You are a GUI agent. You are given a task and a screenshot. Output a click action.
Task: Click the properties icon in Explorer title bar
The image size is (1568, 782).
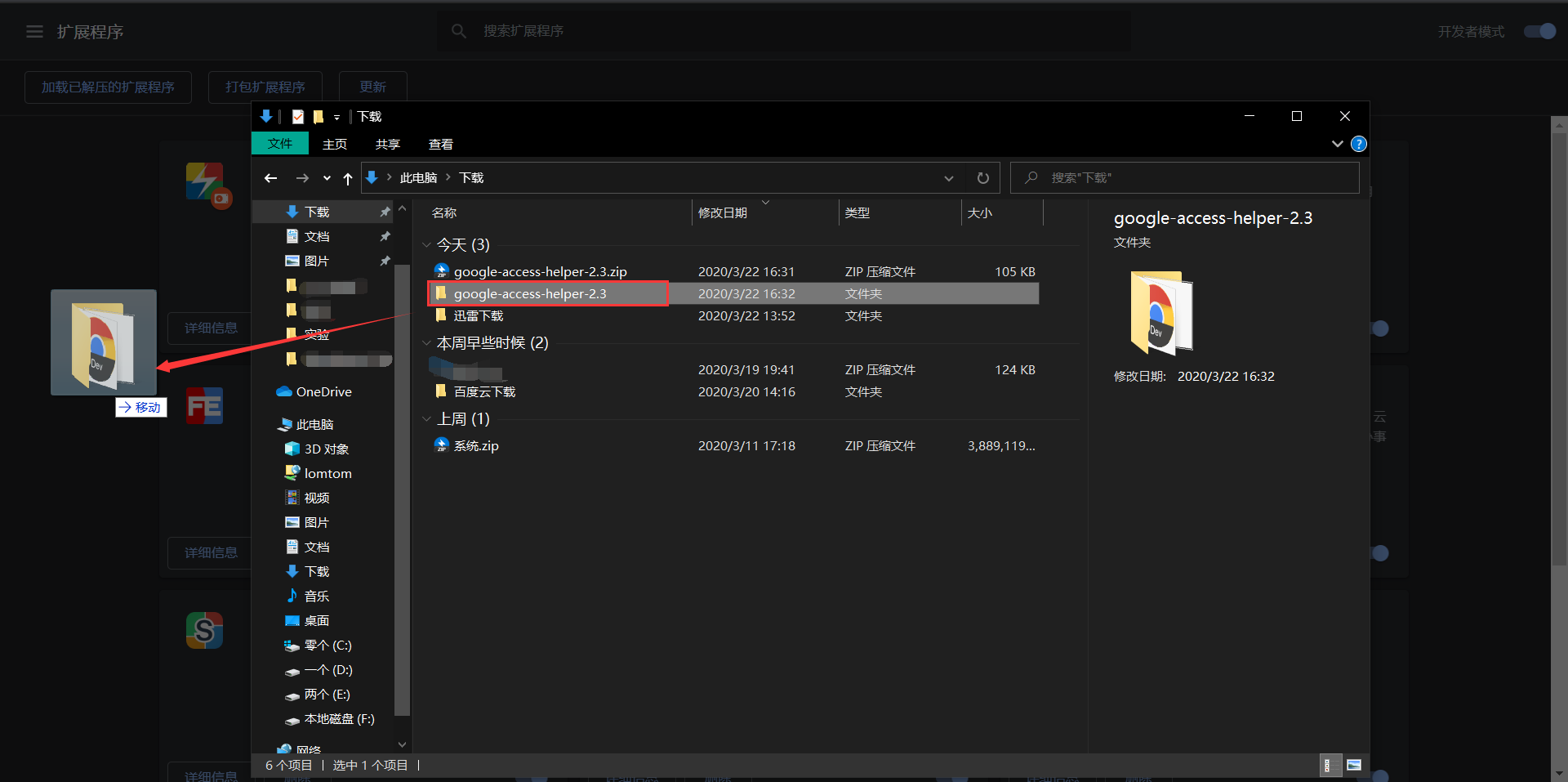298,117
